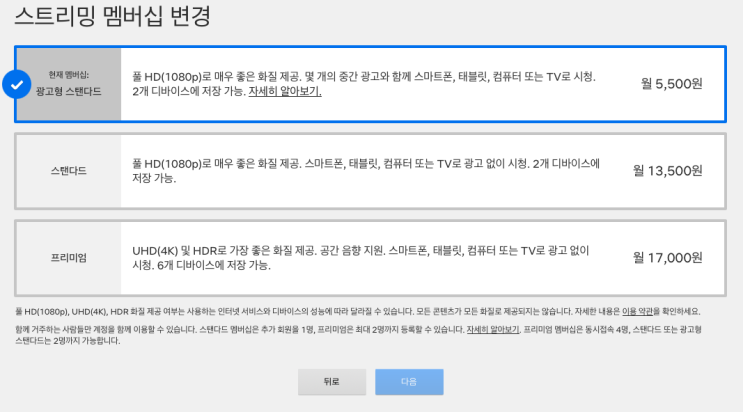The width and height of the screenshot is (743, 412).
Task: Open 자세히 알아보기 link in ad plan description
Action: (285, 92)
